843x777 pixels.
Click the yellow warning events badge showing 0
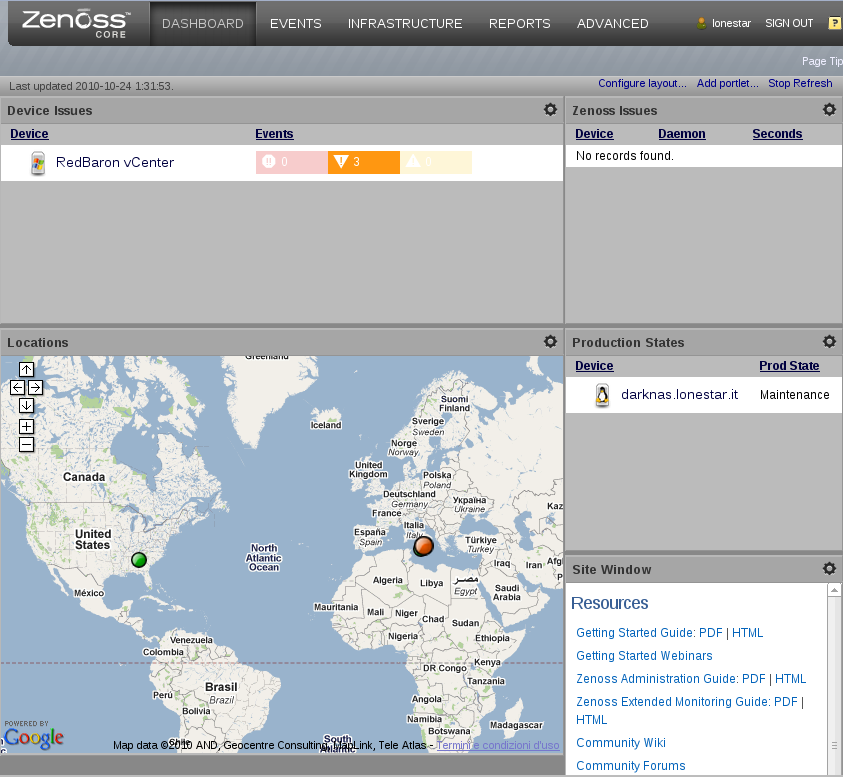(436, 162)
